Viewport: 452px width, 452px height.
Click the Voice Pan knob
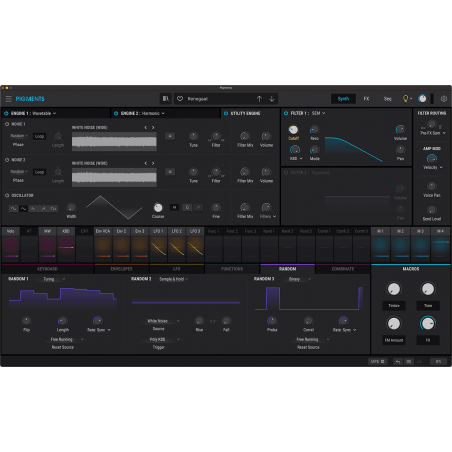pos(432,186)
